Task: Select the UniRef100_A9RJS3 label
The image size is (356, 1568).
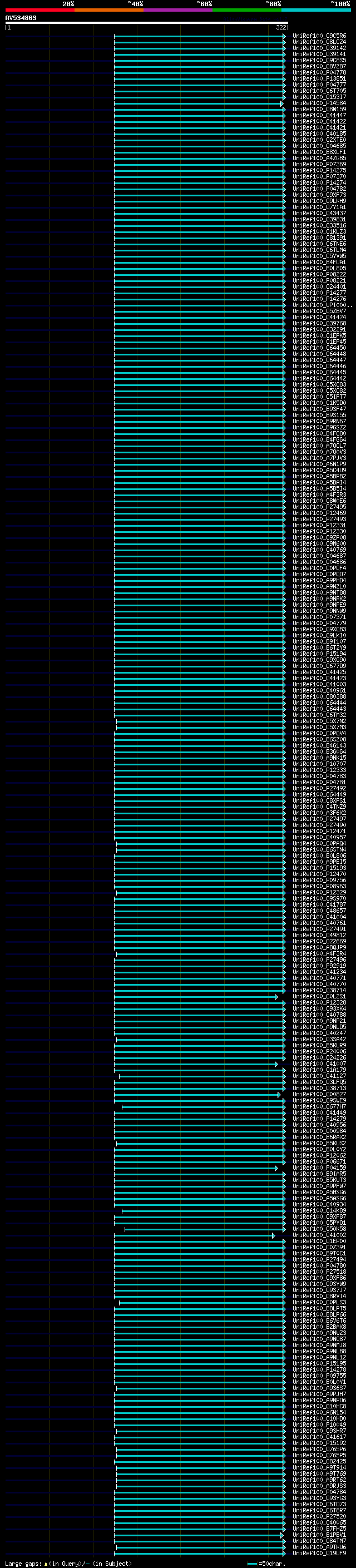Action: pos(319,1486)
